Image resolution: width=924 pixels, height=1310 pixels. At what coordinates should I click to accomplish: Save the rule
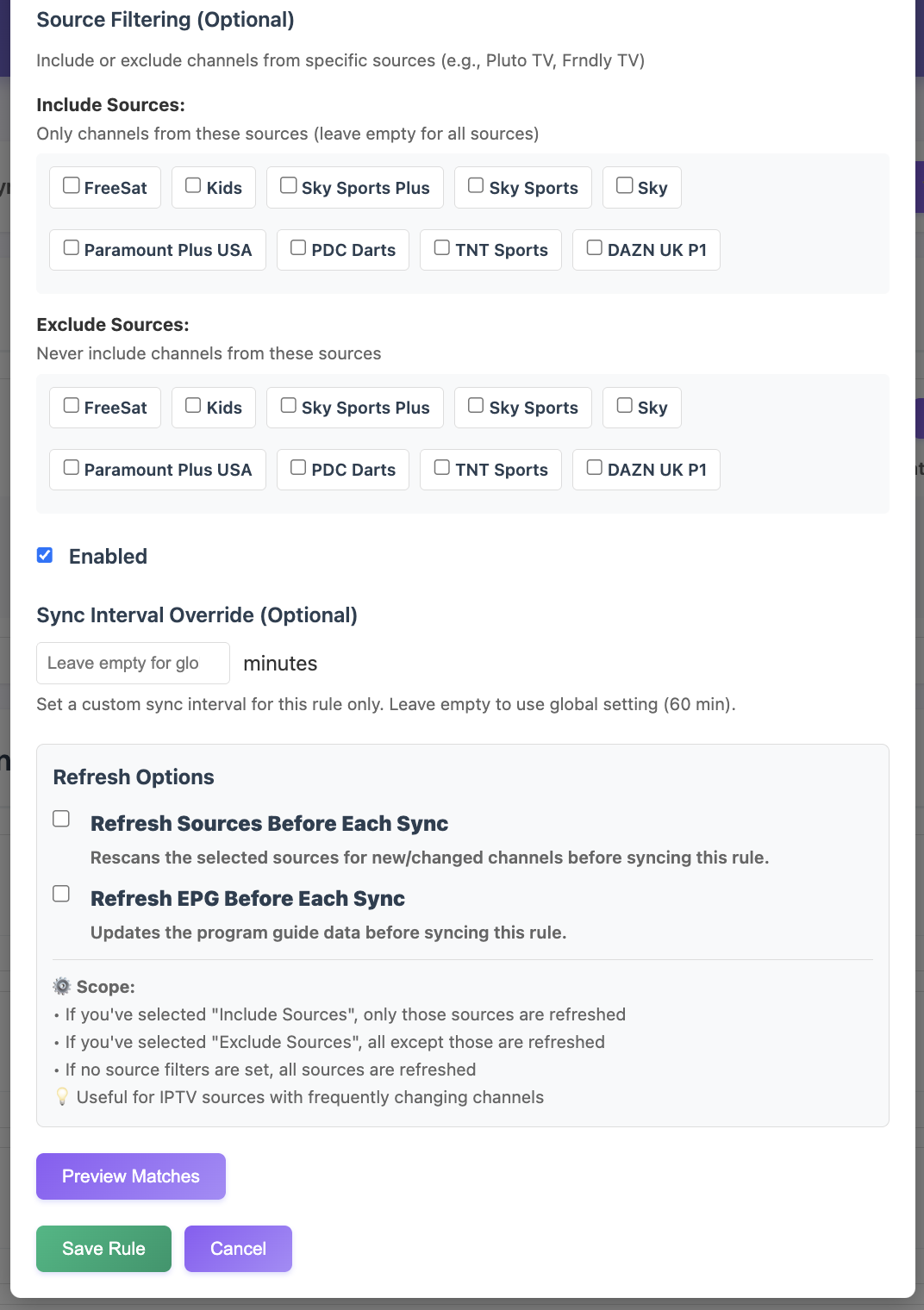tap(103, 1249)
